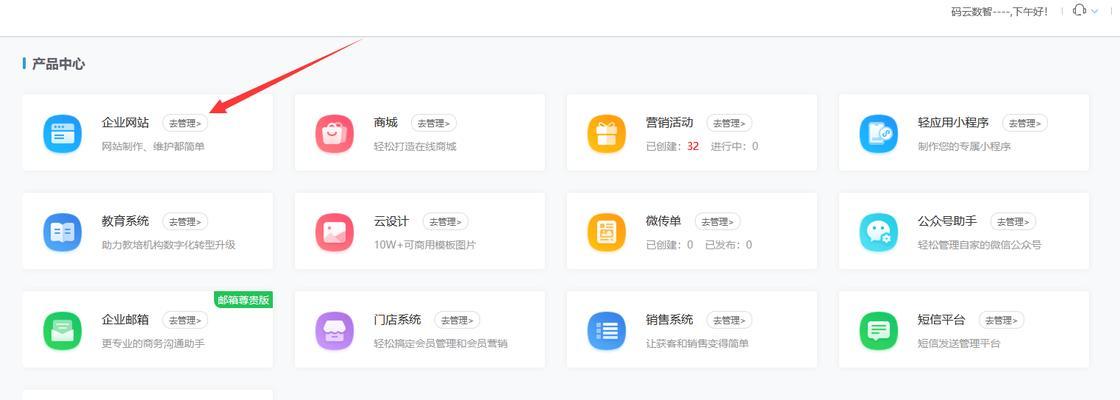Click the red 32 created count

click(x=693, y=146)
